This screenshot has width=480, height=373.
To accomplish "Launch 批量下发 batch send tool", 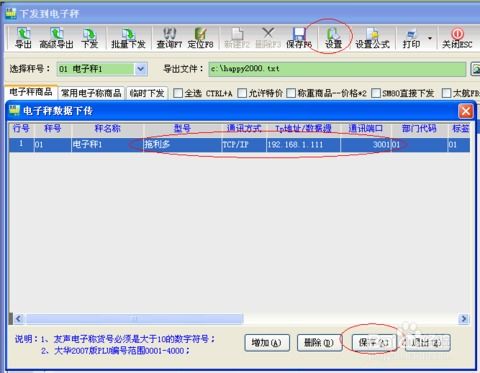I will 128,38.
